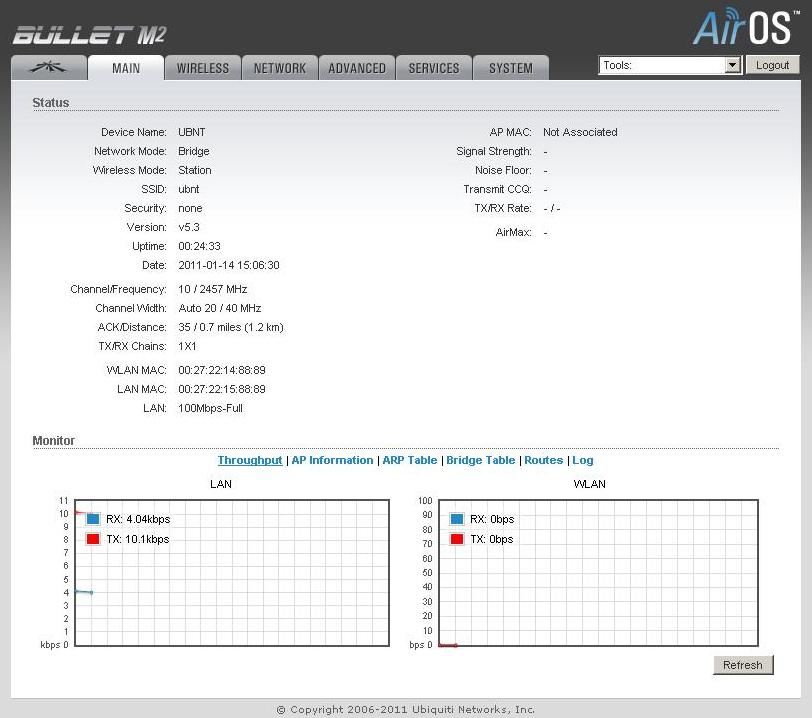The image size is (812, 718).
Task: Click the LAN speed 100Mbps-Full
Action: click(x=210, y=408)
